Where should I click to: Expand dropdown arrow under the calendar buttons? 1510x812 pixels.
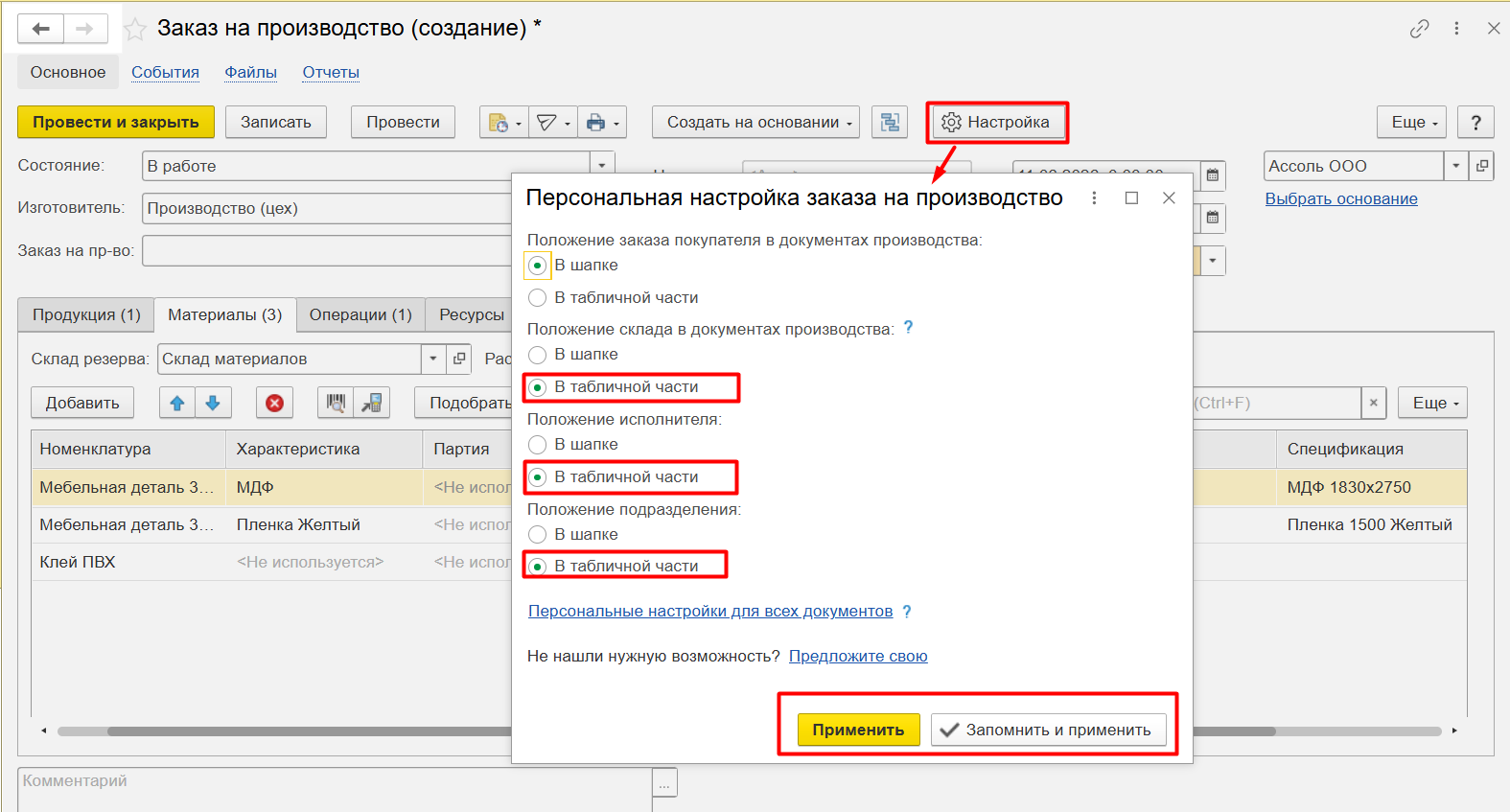(x=1213, y=261)
